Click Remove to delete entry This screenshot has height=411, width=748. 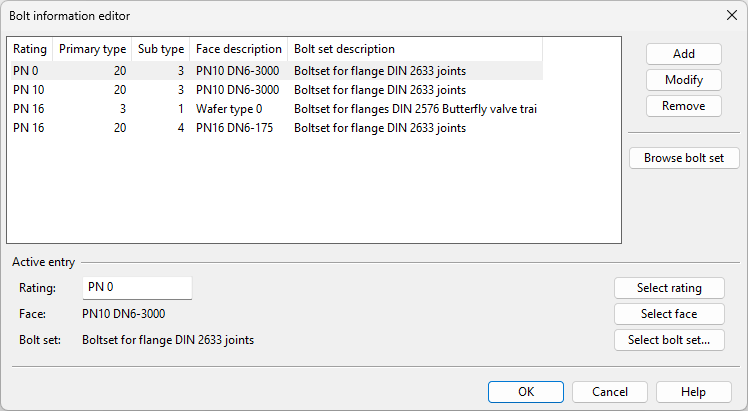pos(684,106)
